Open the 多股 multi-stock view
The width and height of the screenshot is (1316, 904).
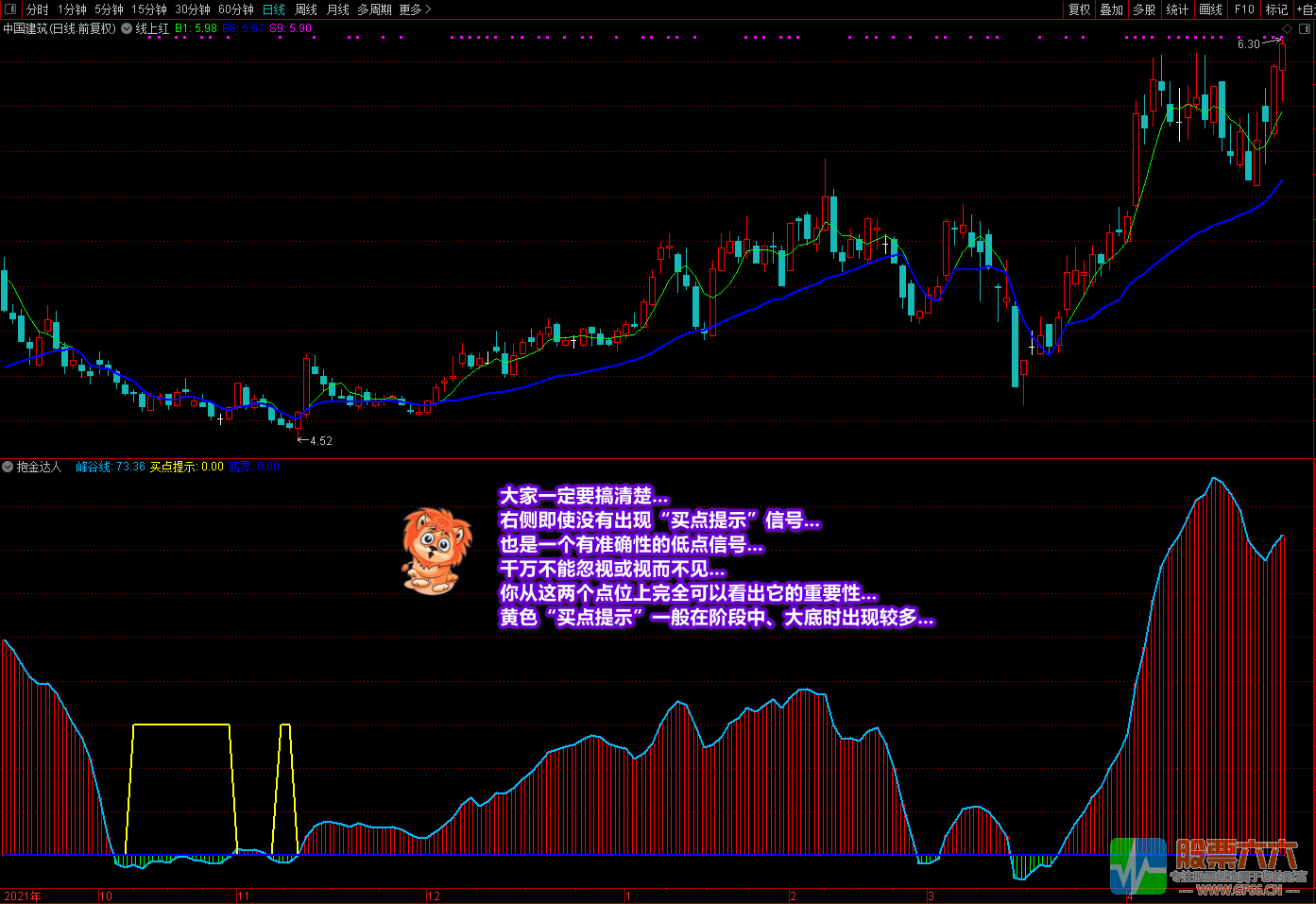click(x=1144, y=9)
